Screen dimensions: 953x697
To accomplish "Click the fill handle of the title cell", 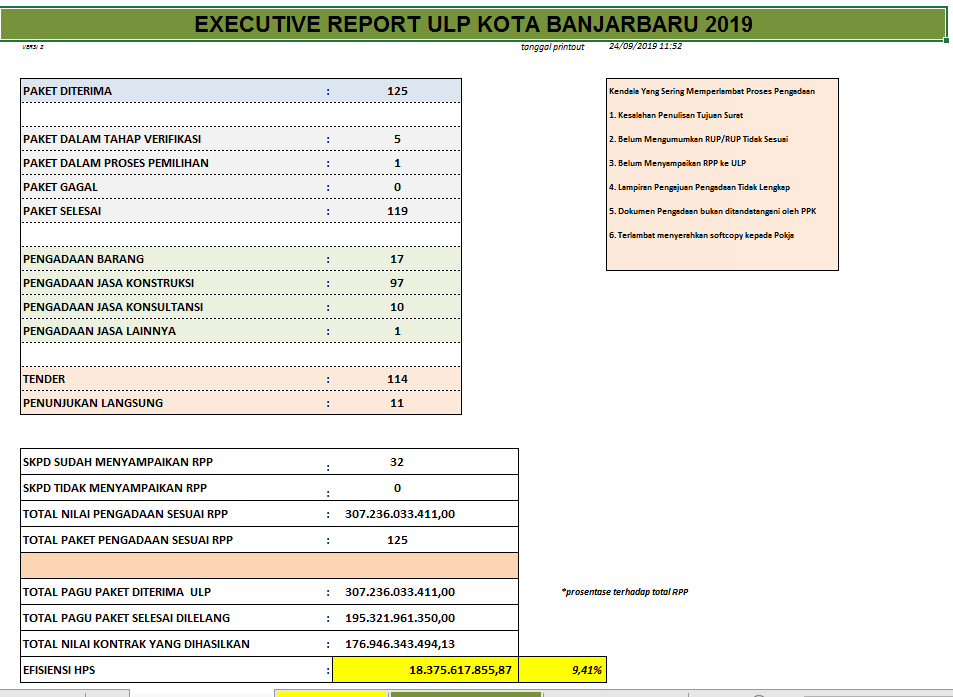I will tap(946, 41).
